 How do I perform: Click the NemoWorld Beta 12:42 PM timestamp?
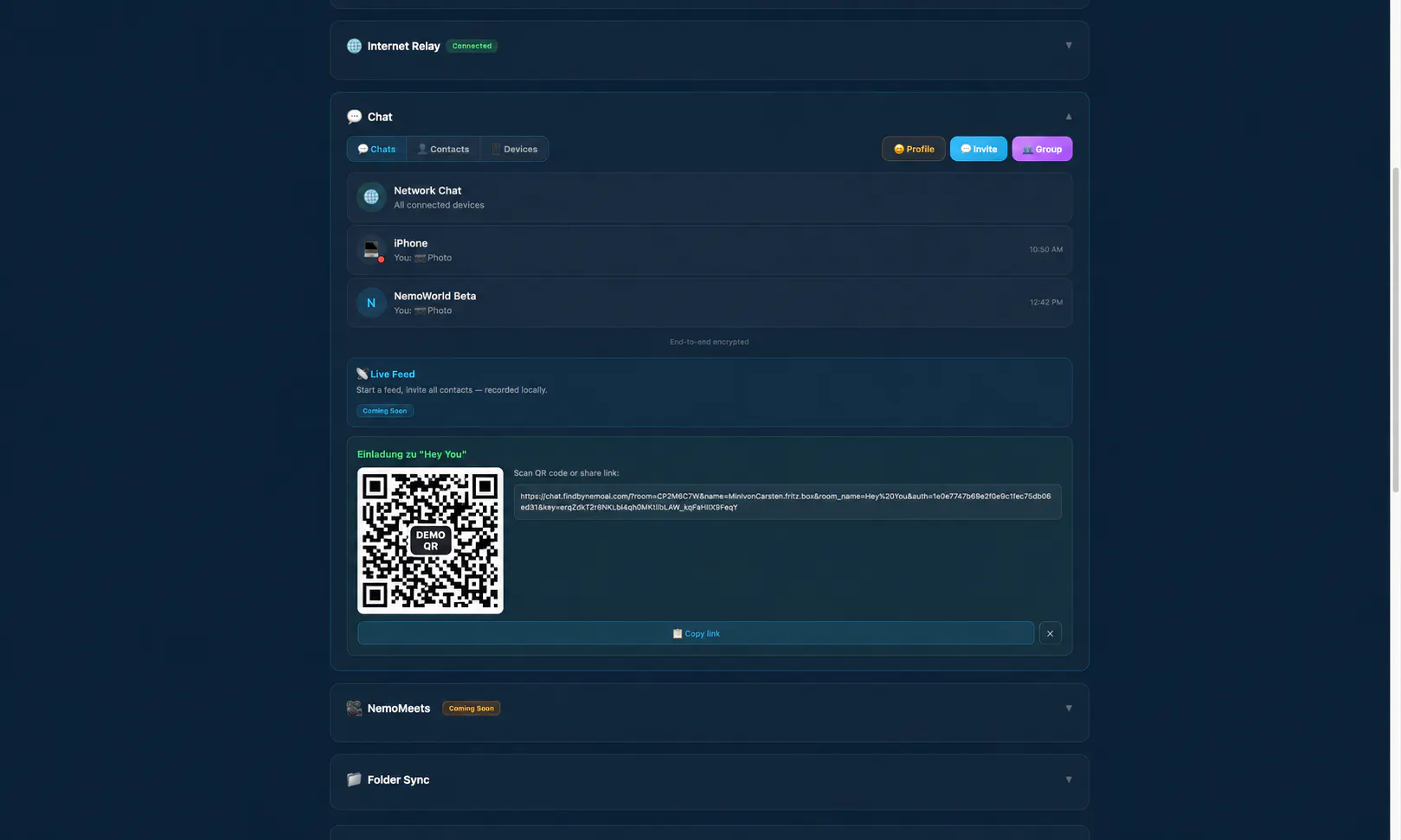point(1046,303)
